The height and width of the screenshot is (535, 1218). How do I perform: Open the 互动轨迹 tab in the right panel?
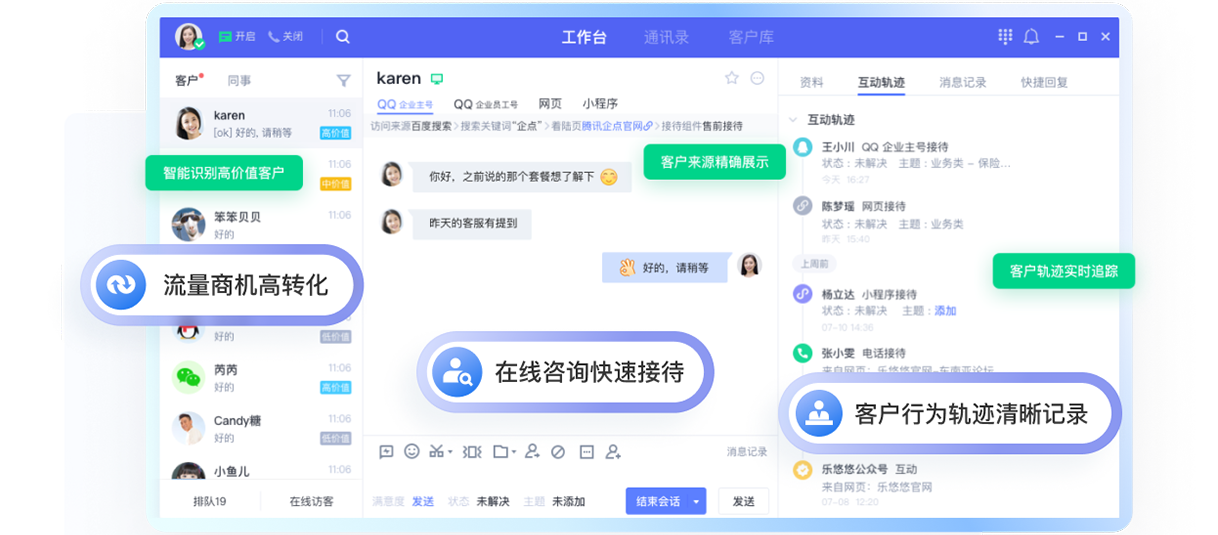point(881,83)
